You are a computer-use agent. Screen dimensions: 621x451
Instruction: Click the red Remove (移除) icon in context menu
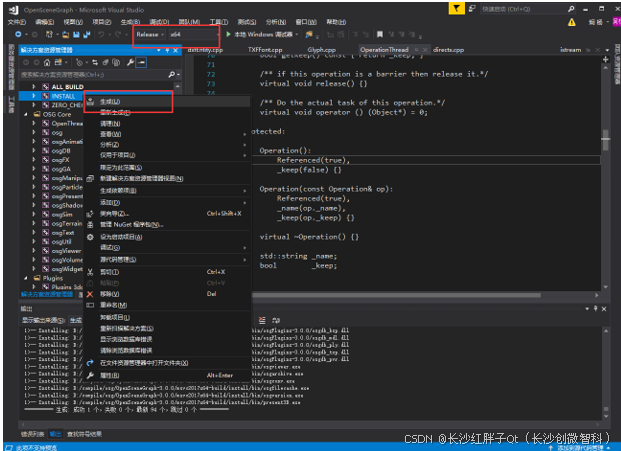pyautogui.click(x=90, y=293)
